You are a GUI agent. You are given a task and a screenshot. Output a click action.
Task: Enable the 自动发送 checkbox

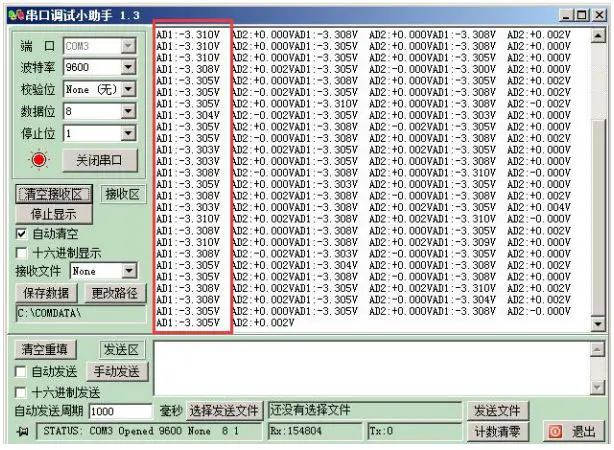coord(20,371)
